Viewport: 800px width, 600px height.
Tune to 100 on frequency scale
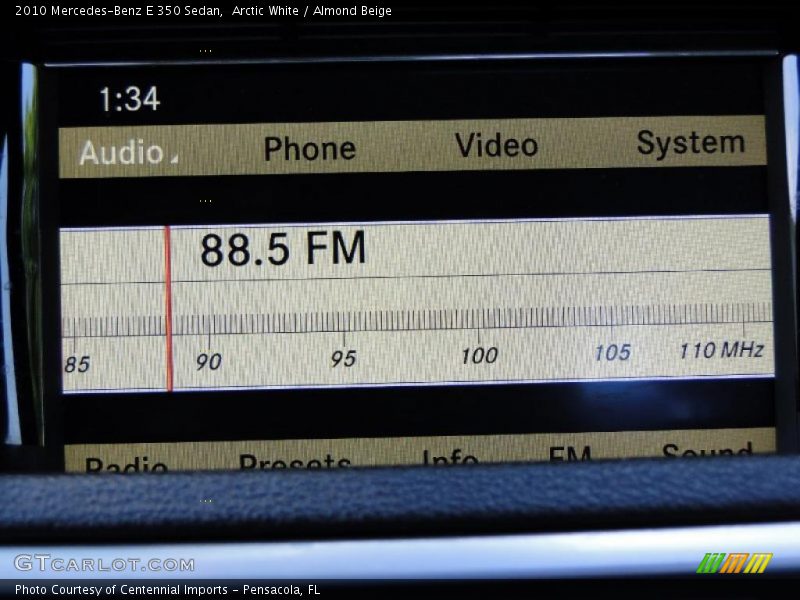tap(479, 356)
